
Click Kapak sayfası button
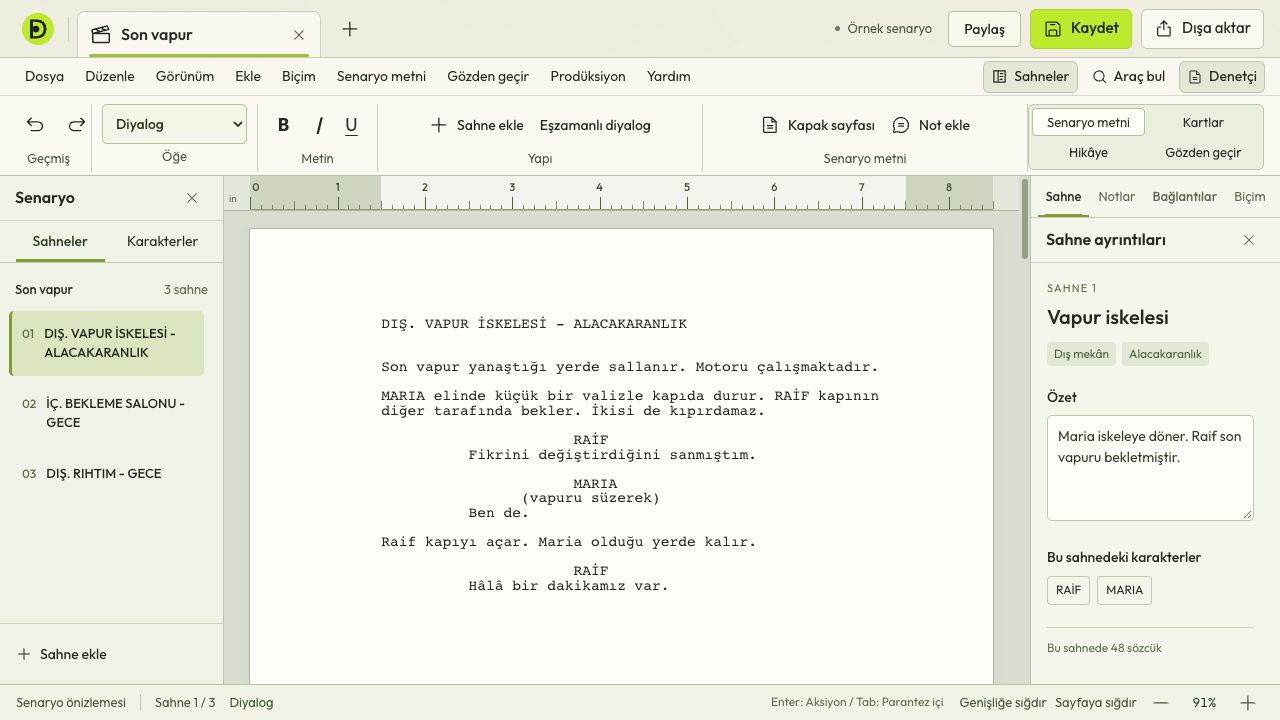coord(818,125)
